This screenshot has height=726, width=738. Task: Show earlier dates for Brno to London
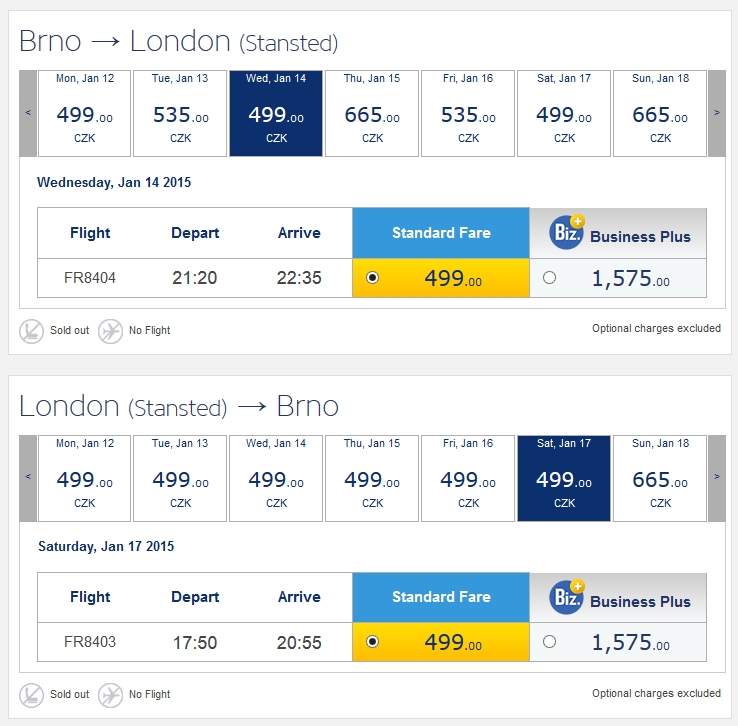pyautogui.click(x=28, y=113)
